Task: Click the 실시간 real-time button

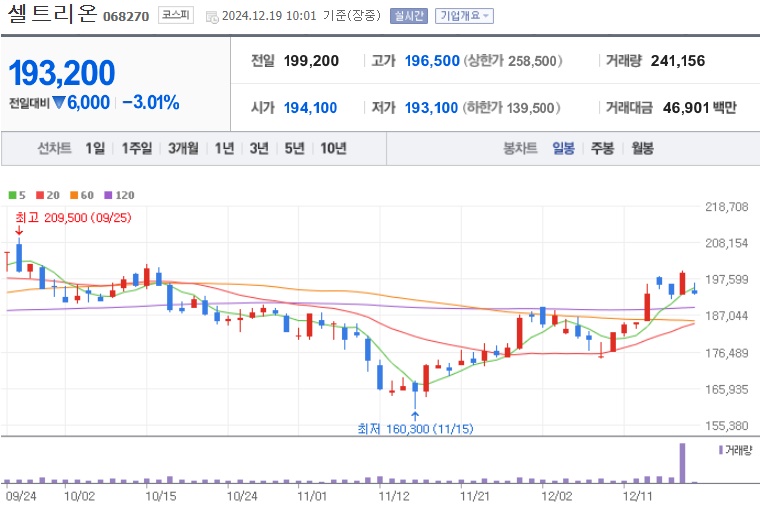Action: (409, 16)
